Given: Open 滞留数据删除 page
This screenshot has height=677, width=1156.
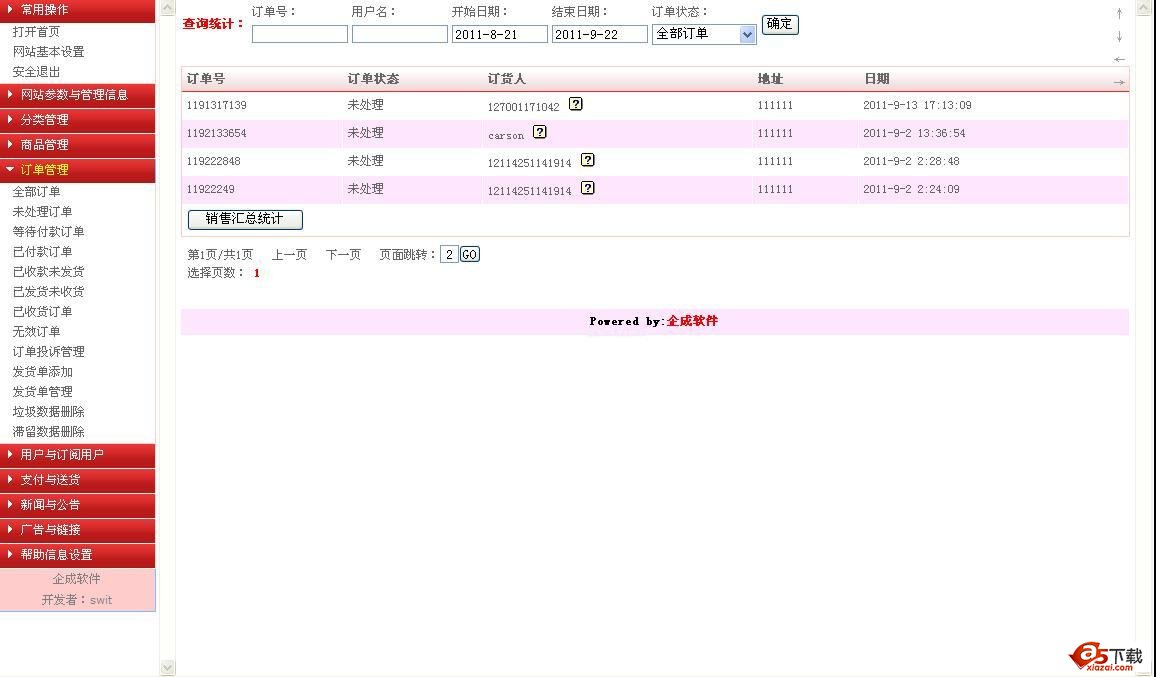Looking at the screenshot, I should point(49,431).
